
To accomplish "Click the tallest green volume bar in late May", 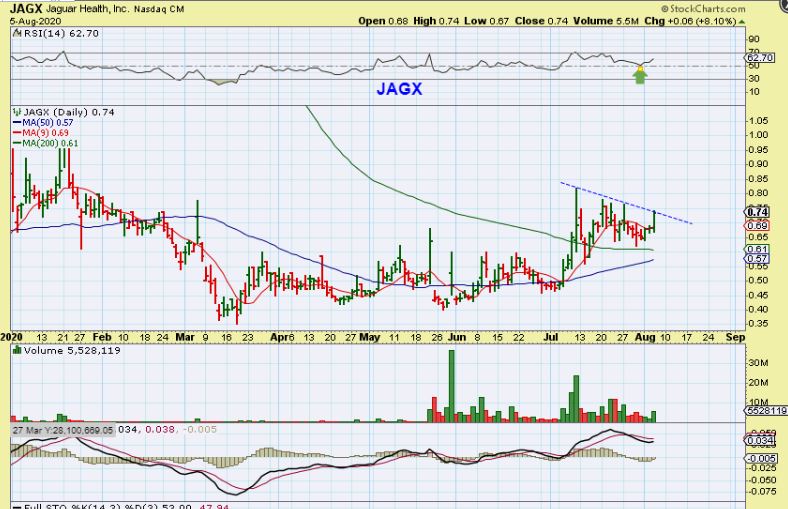I will click(451, 386).
